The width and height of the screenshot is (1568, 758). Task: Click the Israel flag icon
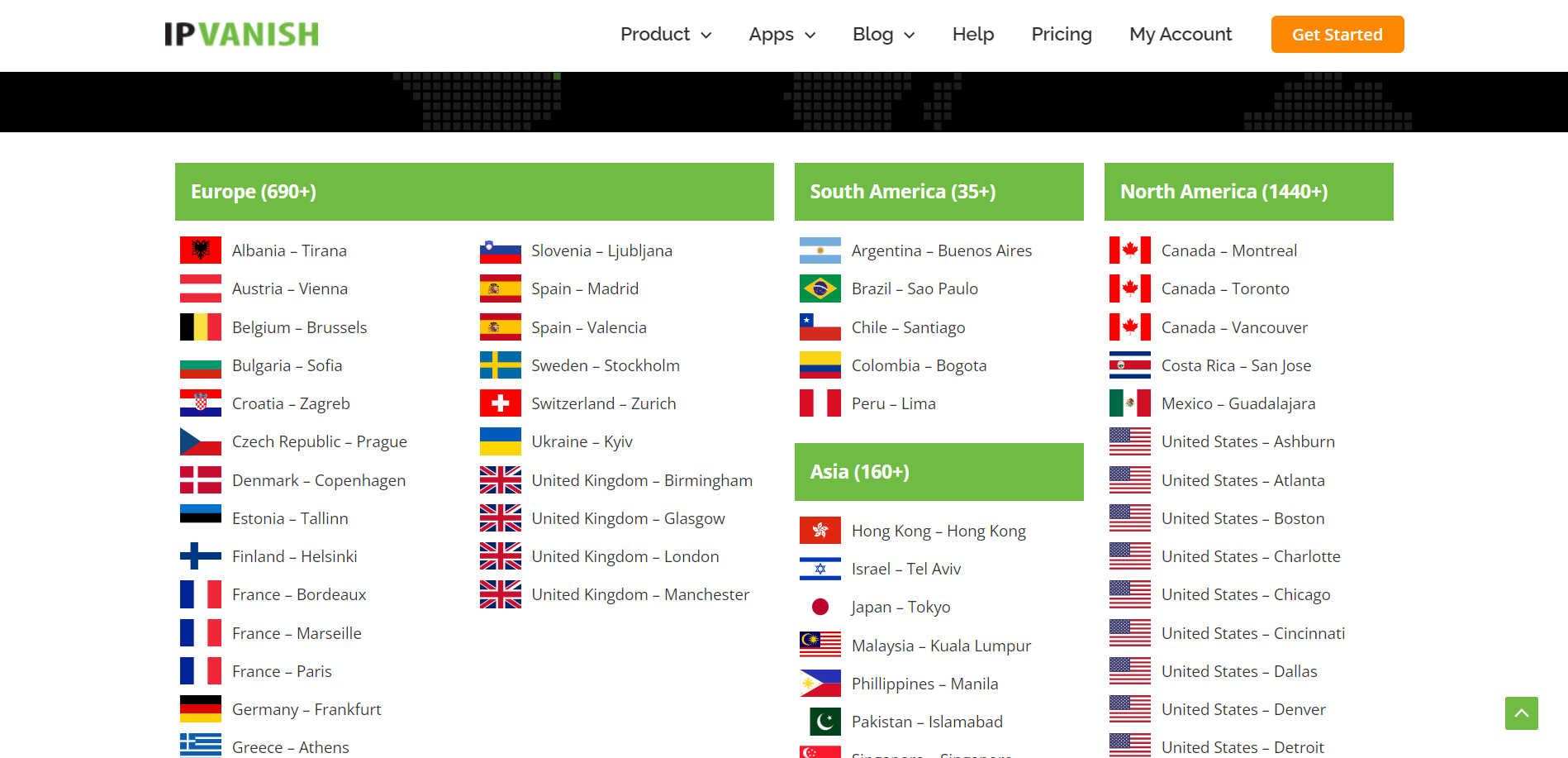point(820,568)
